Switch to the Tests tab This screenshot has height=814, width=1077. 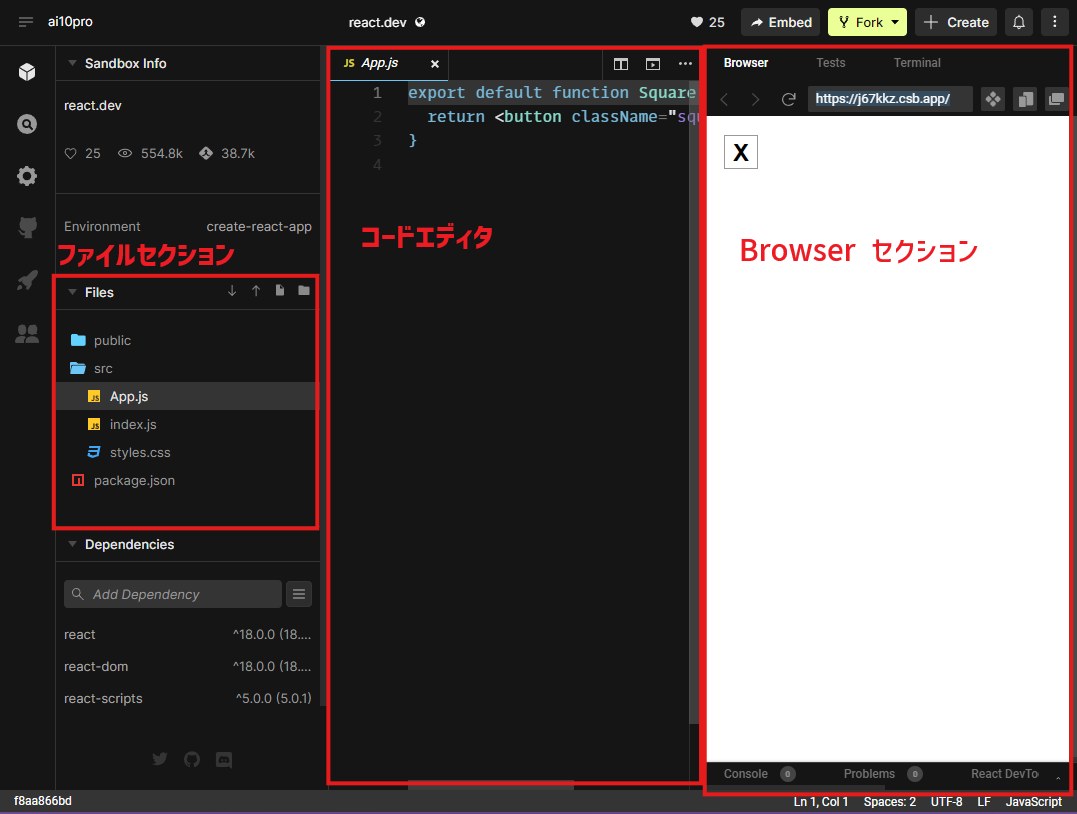click(x=830, y=62)
